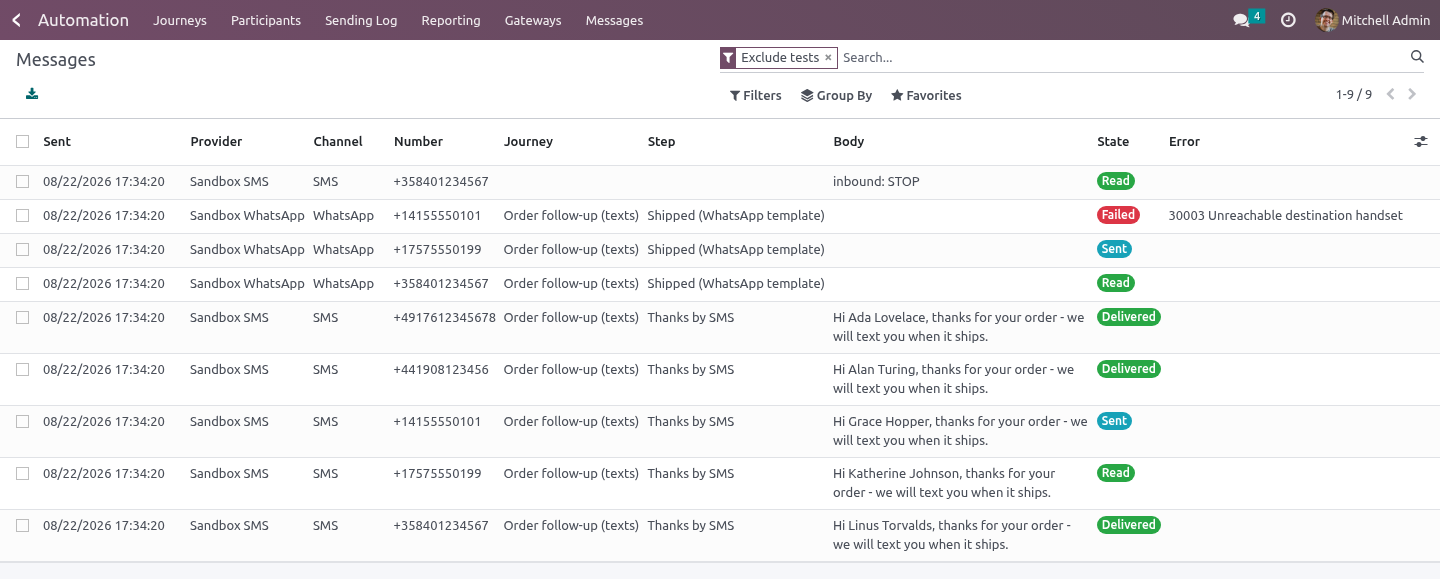Sort by the Step column header

(661, 142)
